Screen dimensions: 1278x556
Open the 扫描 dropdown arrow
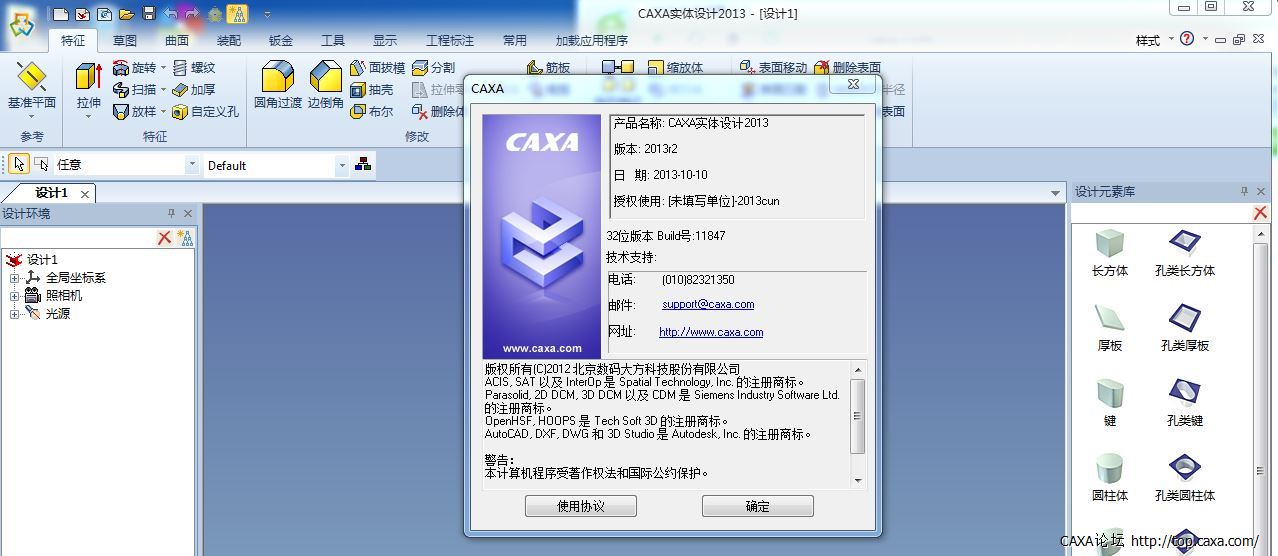tap(163, 91)
